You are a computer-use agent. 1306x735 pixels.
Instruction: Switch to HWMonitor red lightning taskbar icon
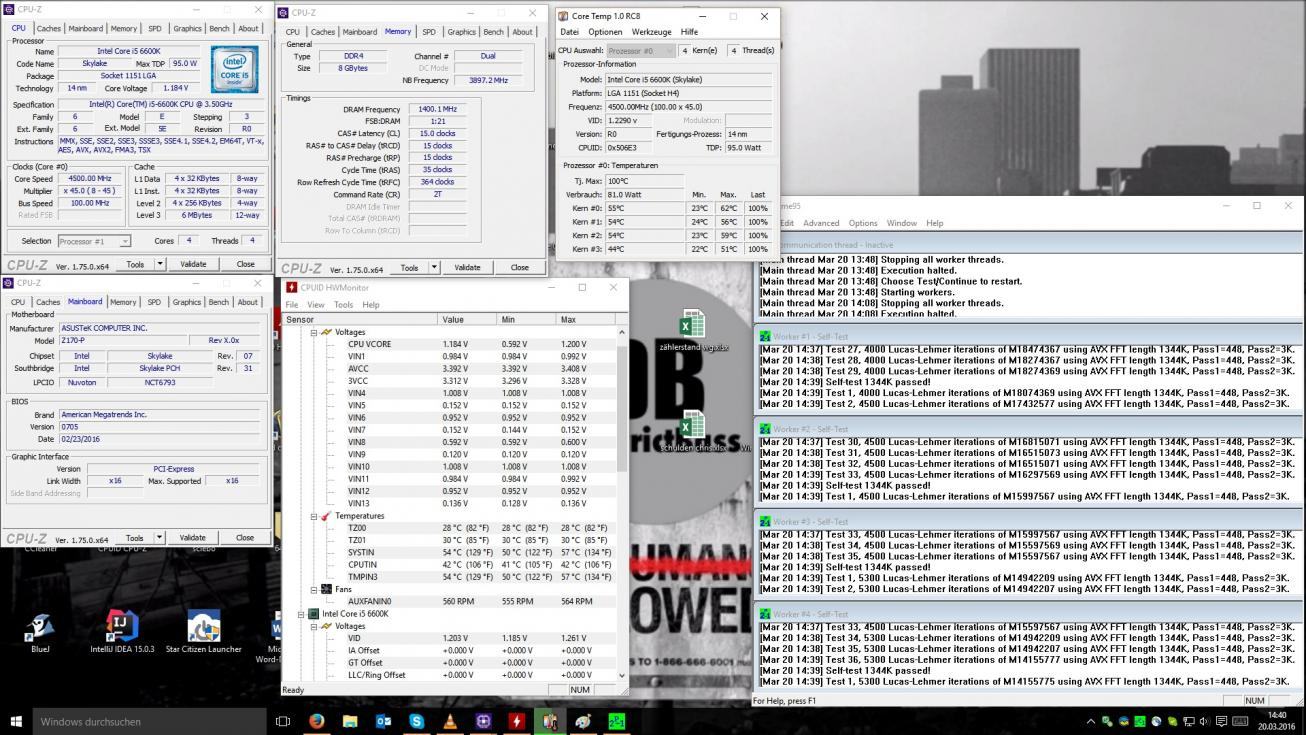(x=516, y=721)
